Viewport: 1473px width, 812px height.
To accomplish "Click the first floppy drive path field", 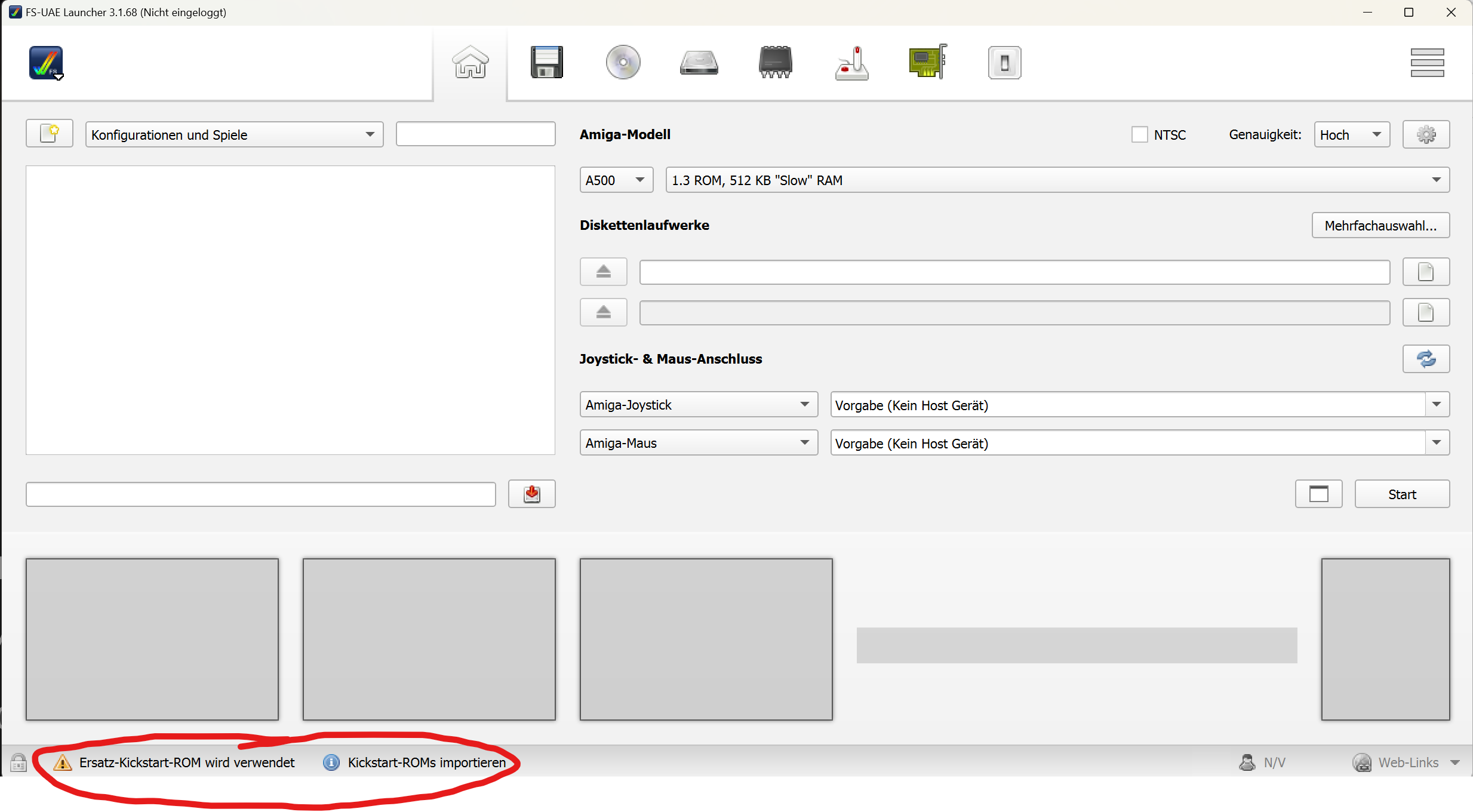I will coord(1014,272).
